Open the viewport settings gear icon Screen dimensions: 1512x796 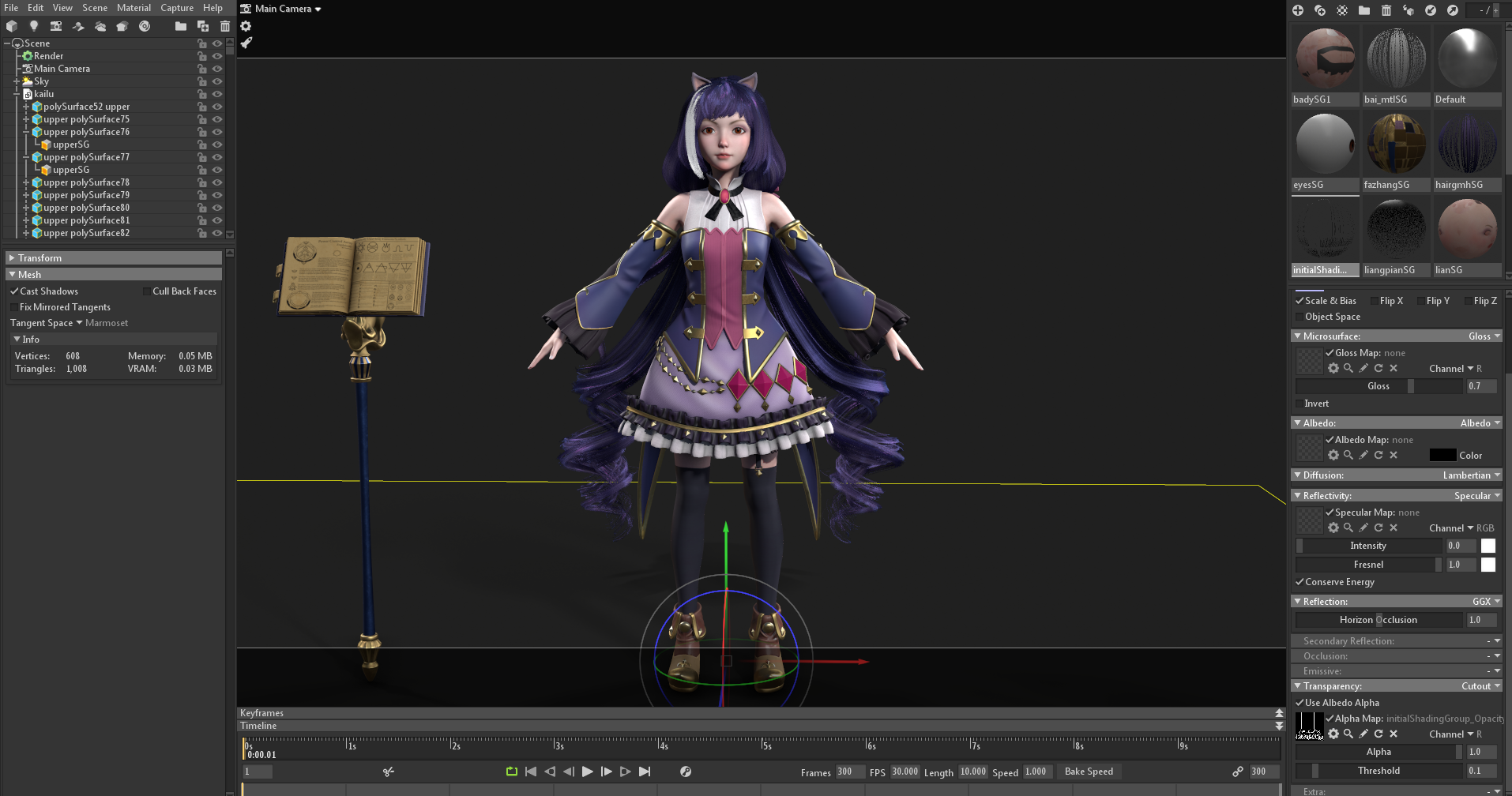coord(246,26)
